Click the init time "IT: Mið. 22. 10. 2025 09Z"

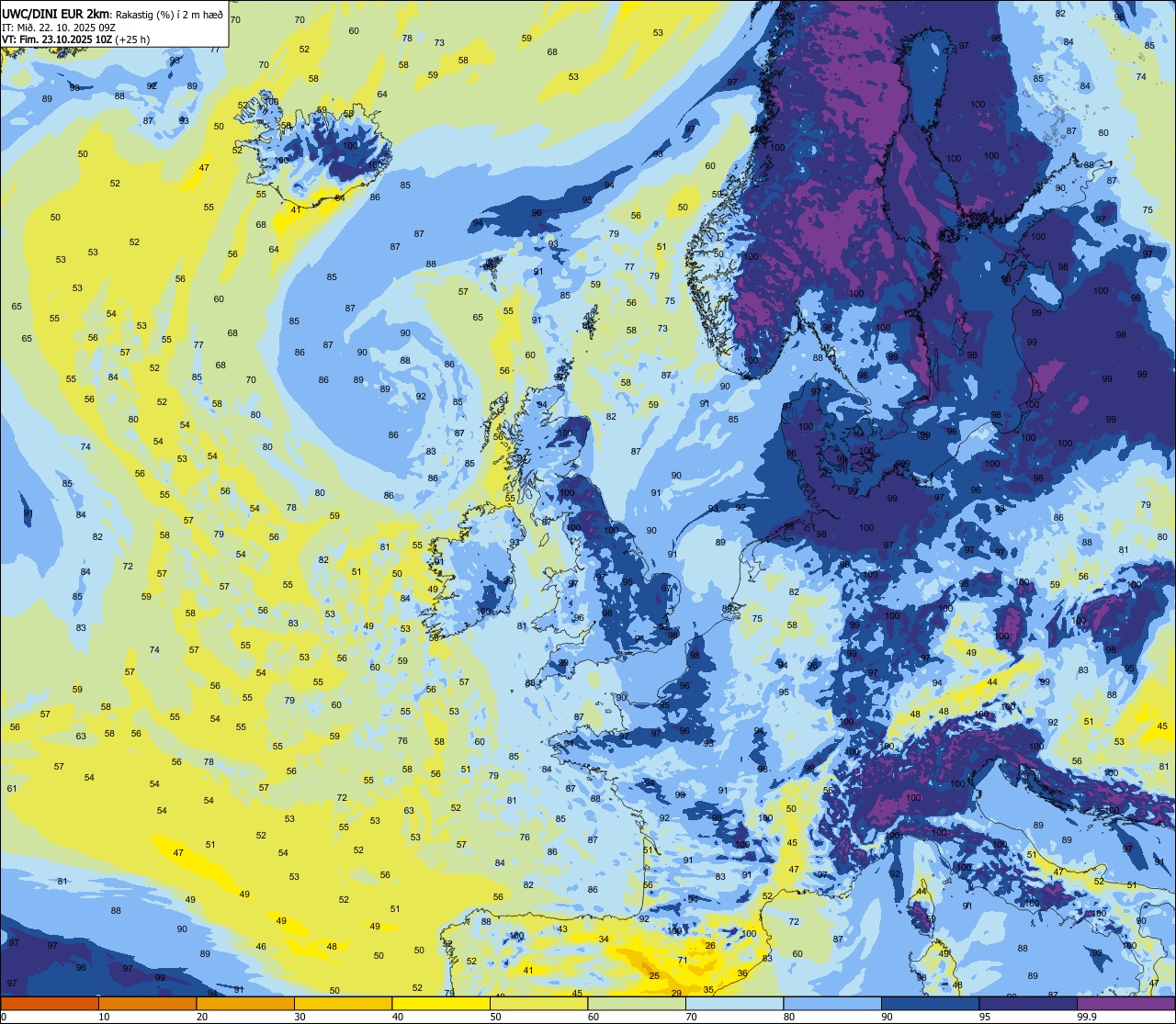pyautogui.click(x=59, y=27)
